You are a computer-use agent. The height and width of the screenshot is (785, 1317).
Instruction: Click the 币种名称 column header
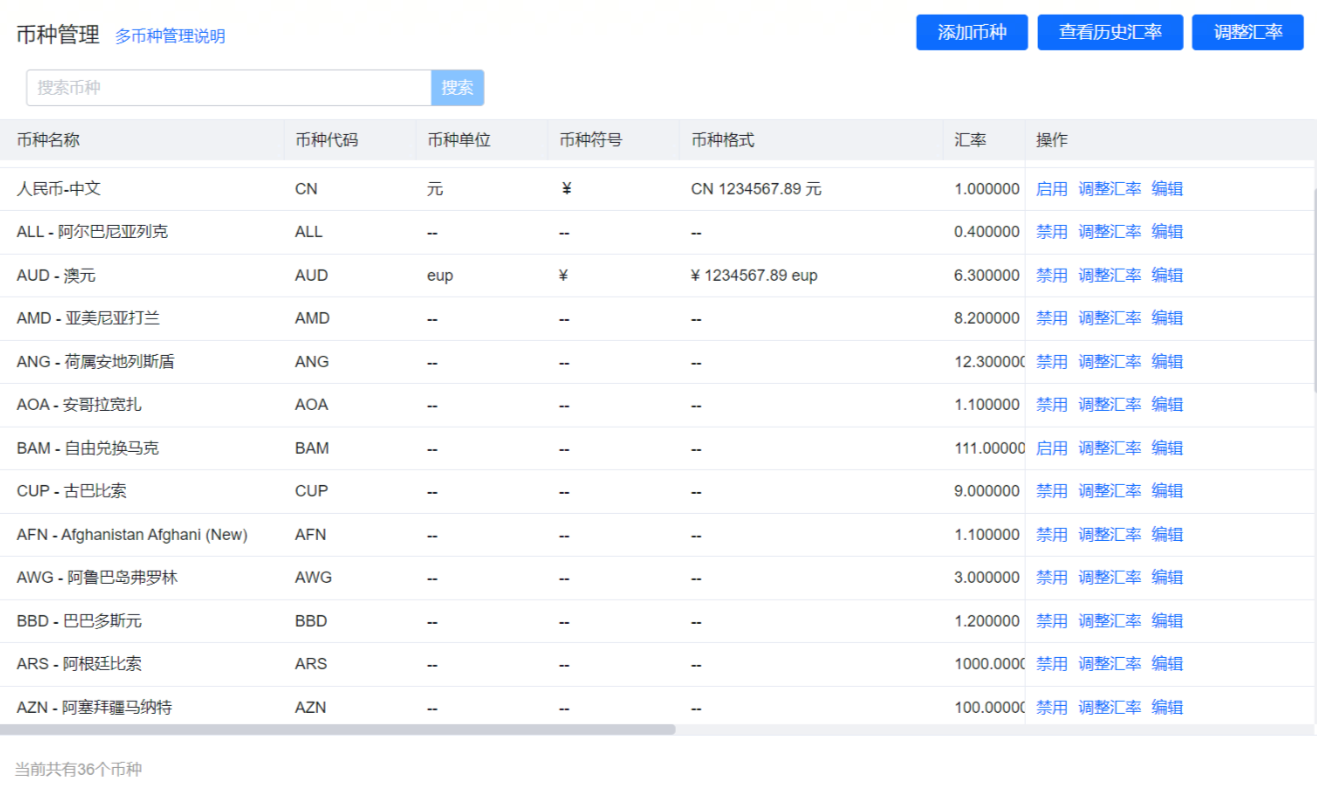click(x=142, y=140)
